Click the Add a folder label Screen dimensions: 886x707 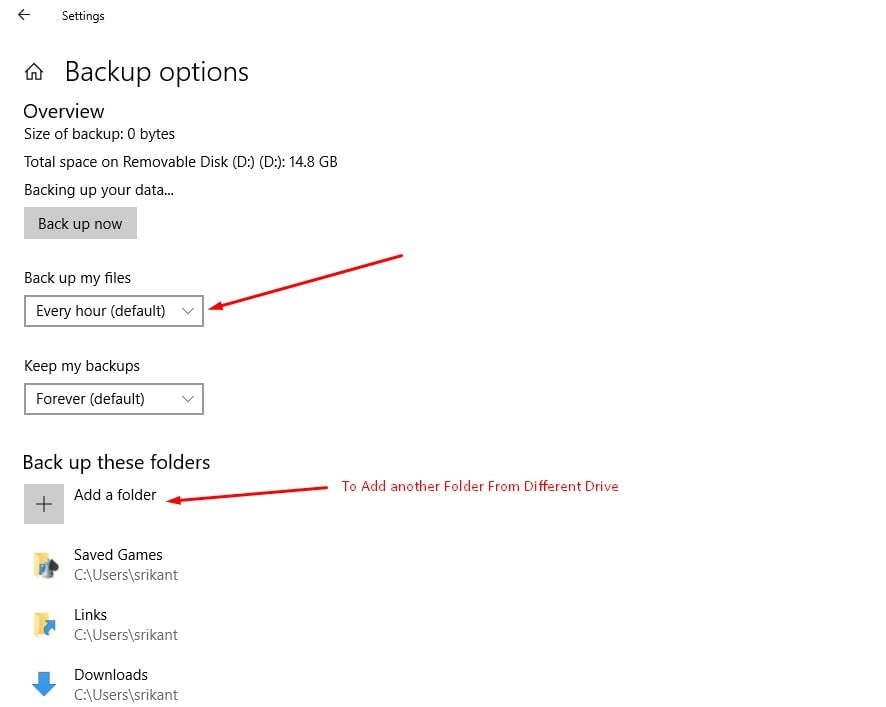(115, 495)
